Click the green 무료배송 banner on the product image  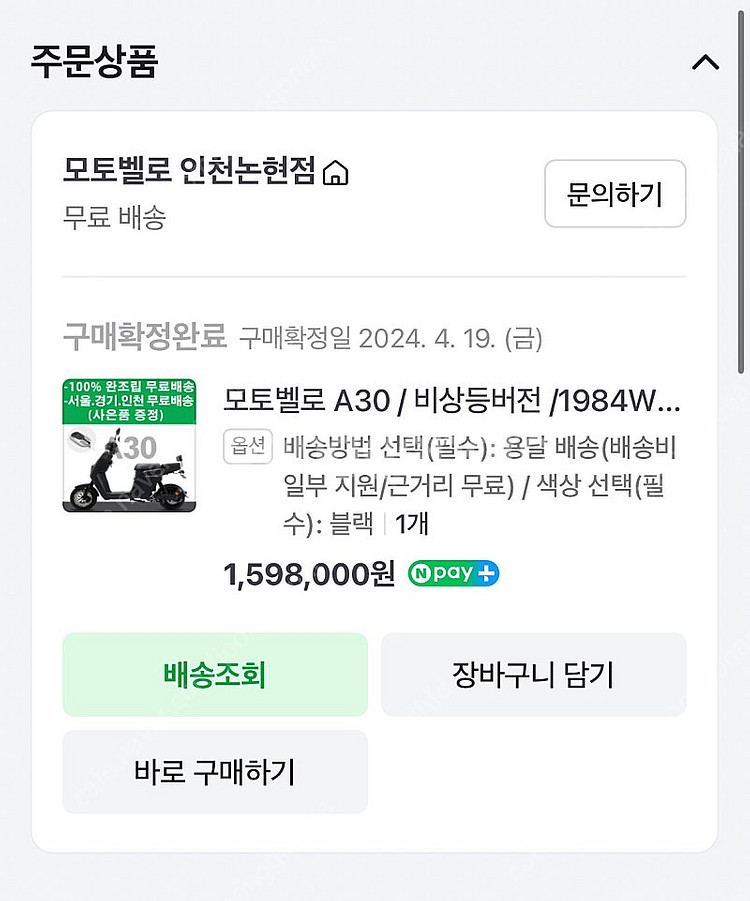coord(129,400)
